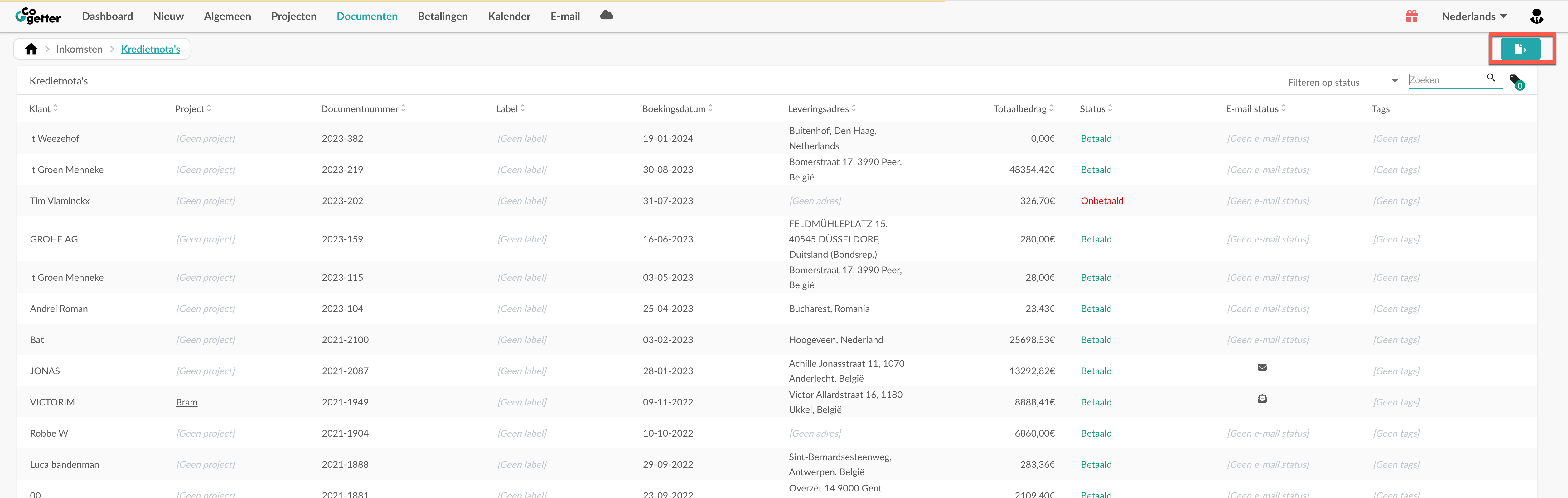The width and height of the screenshot is (1568, 498).
Task: Click the teal export document button
Action: coord(1520,49)
